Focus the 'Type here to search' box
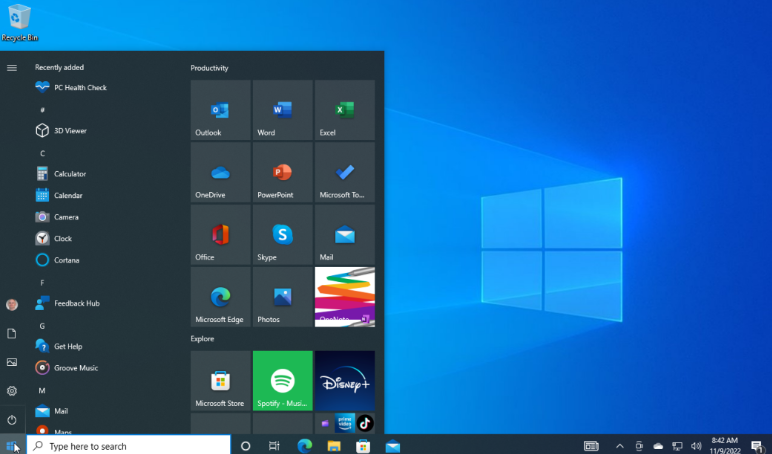This screenshot has height=454, width=772. point(129,446)
